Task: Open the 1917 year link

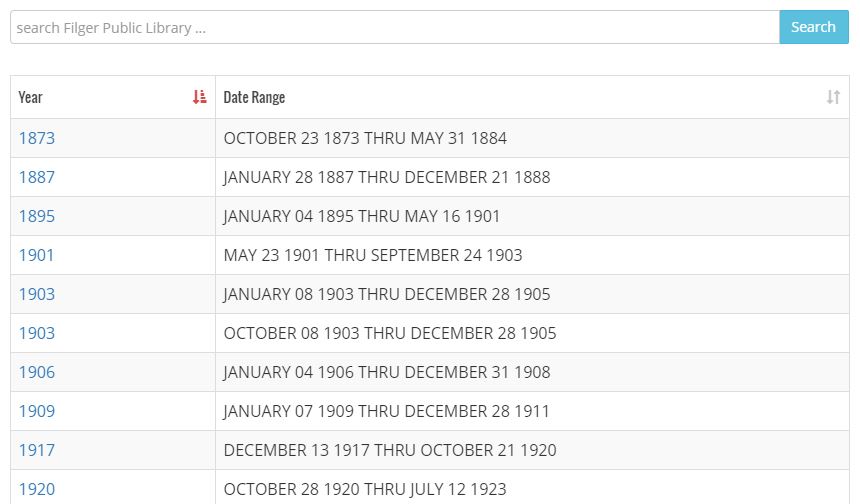Action: coord(37,450)
